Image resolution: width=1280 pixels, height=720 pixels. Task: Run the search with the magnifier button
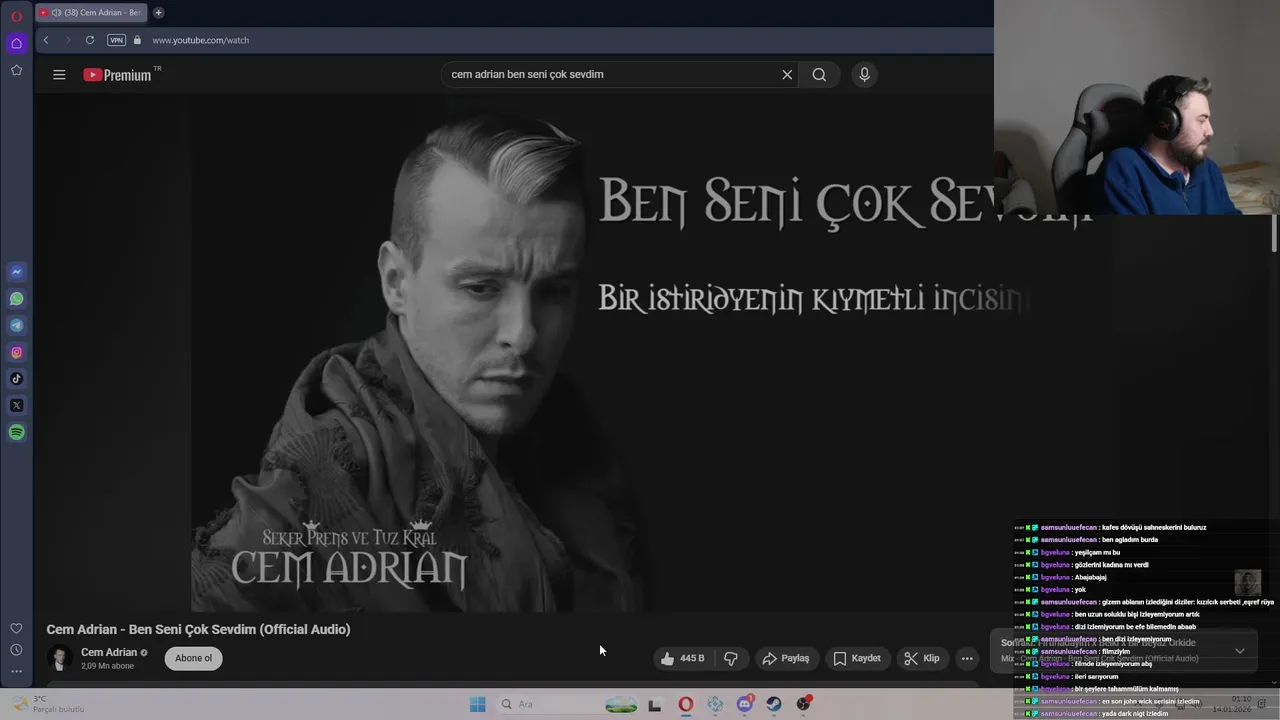click(x=819, y=74)
